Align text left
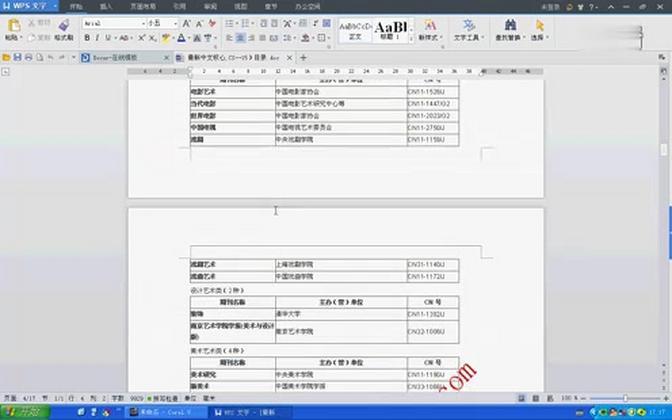The width and height of the screenshot is (672, 420). [x=230, y=38]
